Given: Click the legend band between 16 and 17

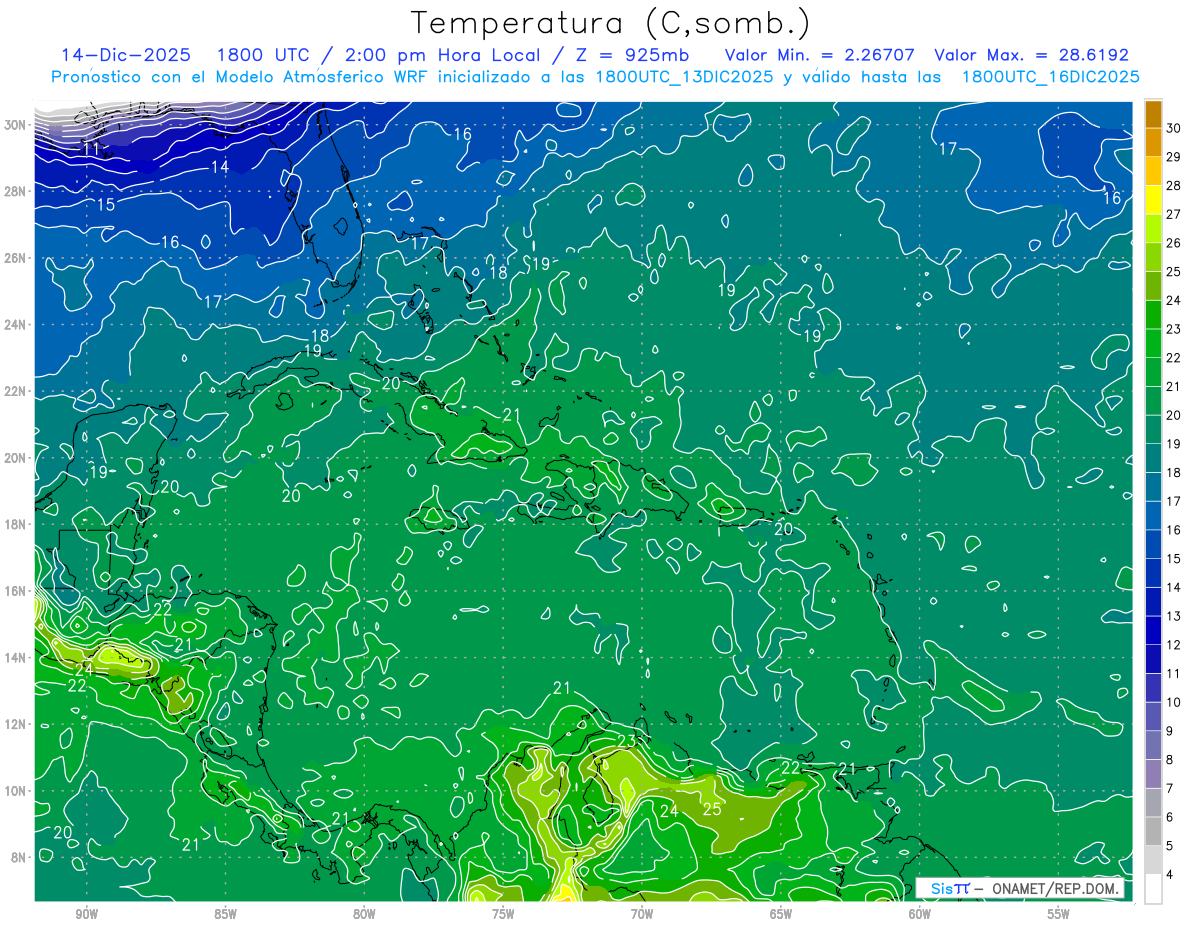Looking at the screenshot, I should click(x=1153, y=516).
